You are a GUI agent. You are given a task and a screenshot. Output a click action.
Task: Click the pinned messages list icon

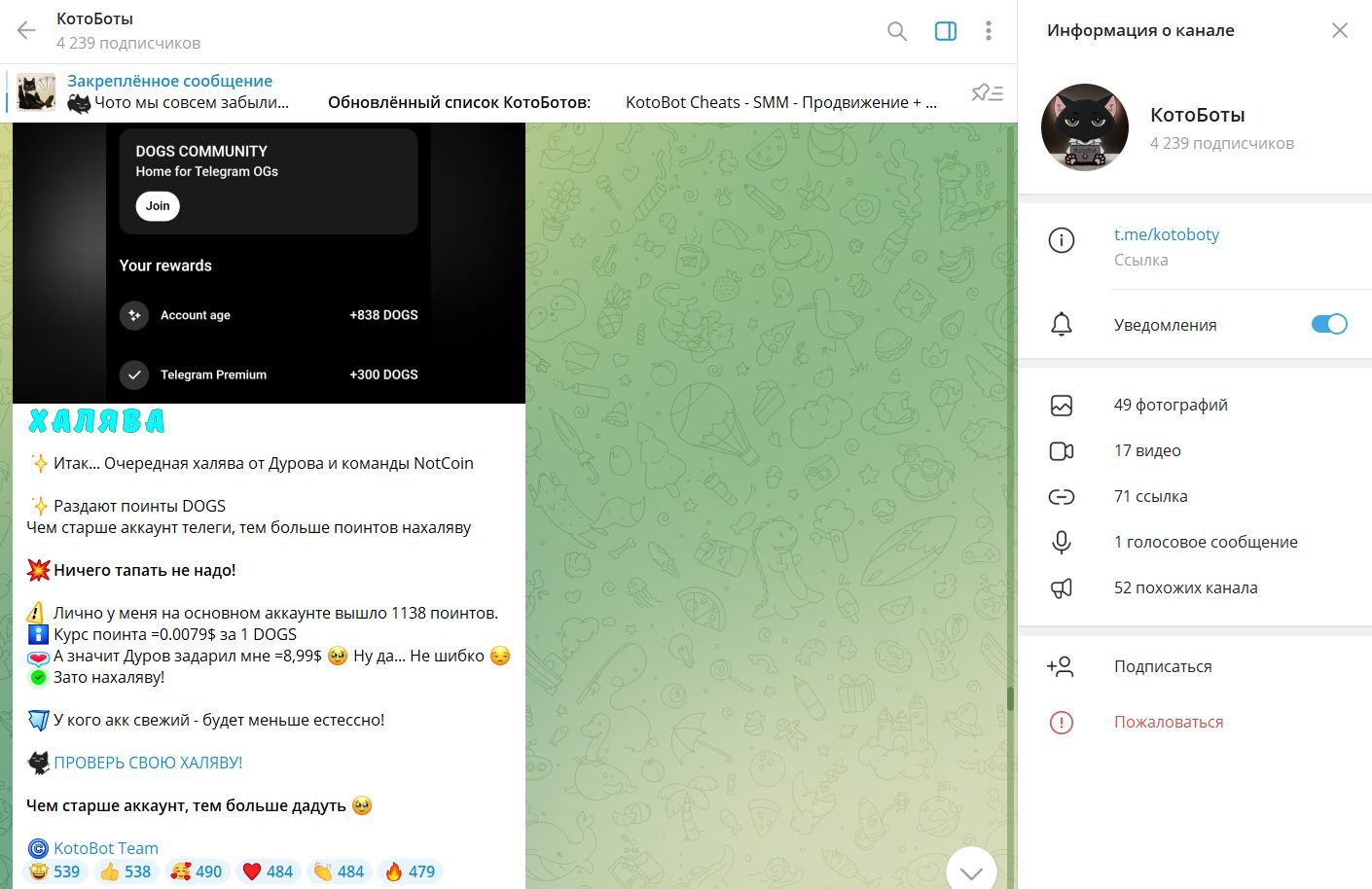pyautogui.click(x=987, y=92)
